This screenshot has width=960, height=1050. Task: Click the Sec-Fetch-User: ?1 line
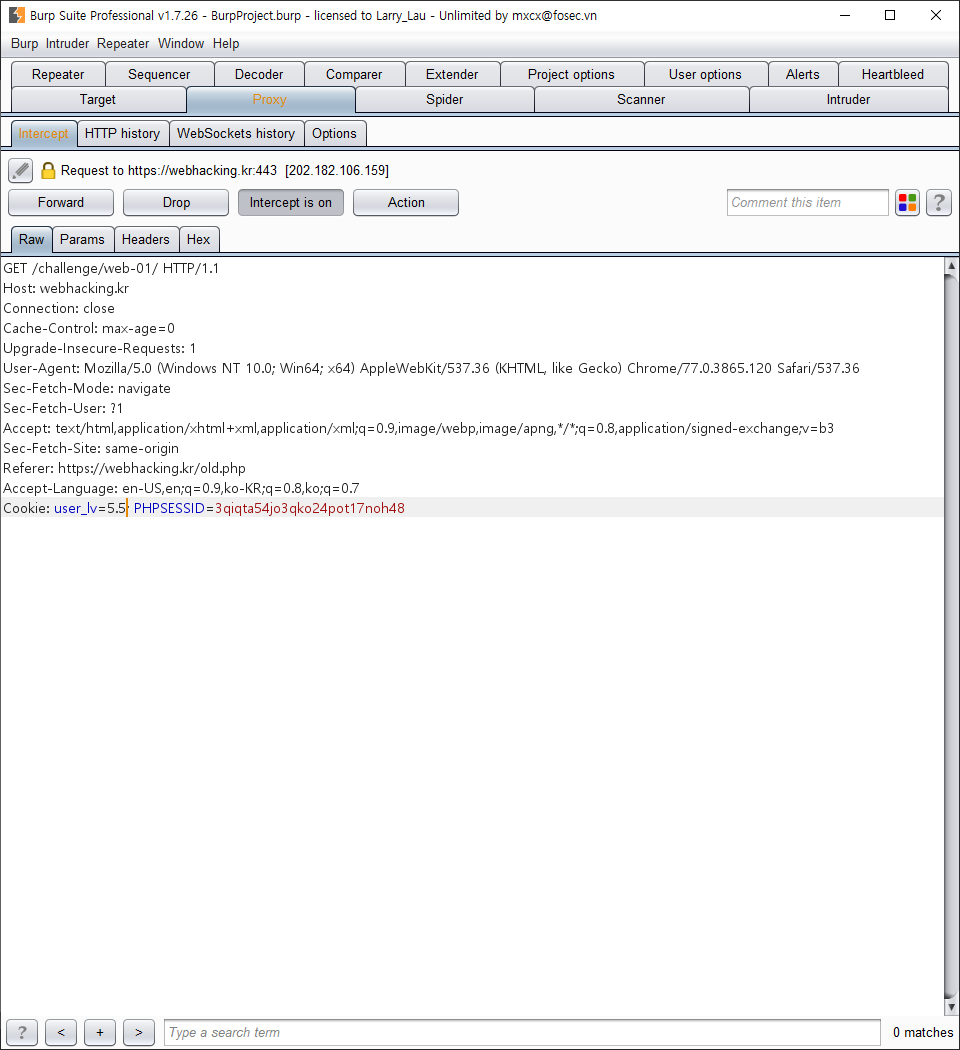(x=63, y=408)
